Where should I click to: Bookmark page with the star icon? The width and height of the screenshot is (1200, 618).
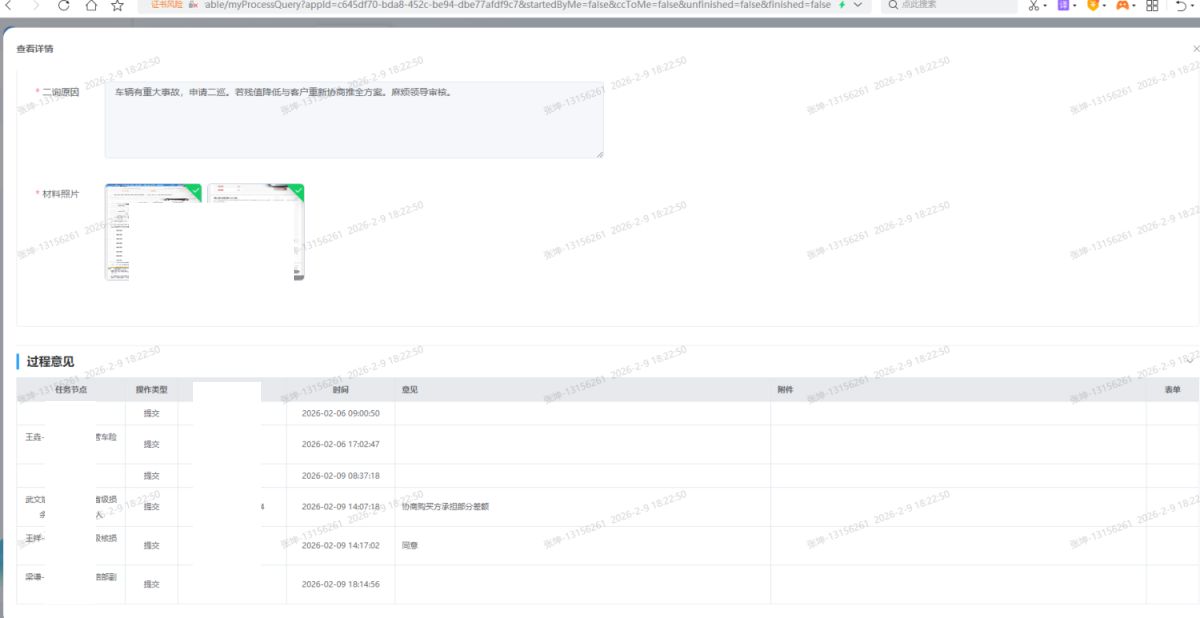click(x=117, y=5)
